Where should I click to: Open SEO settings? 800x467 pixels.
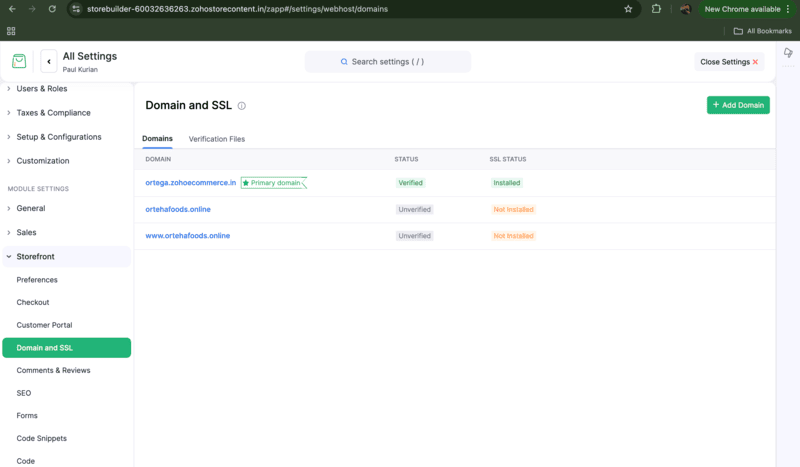tap(23, 393)
